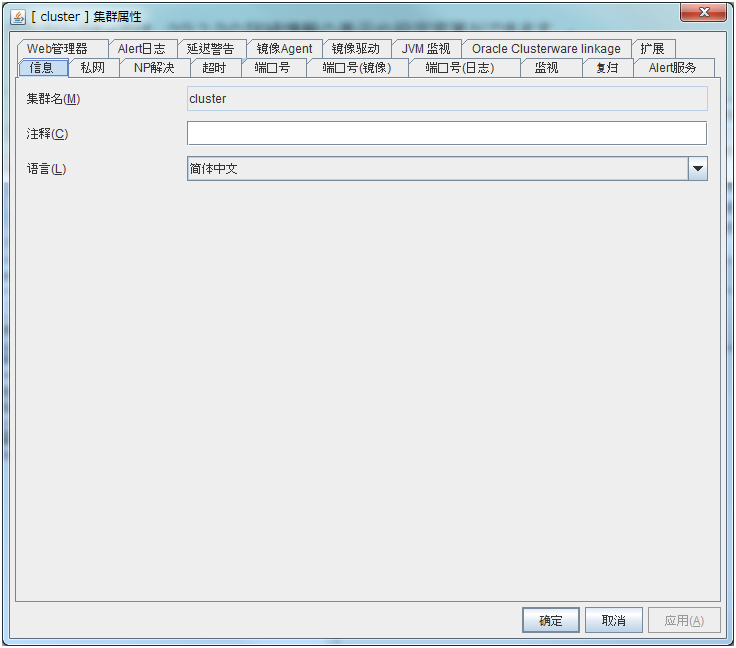Go to the 镜像驱动 tab
The image size is (736, 648).
[355, 48]
